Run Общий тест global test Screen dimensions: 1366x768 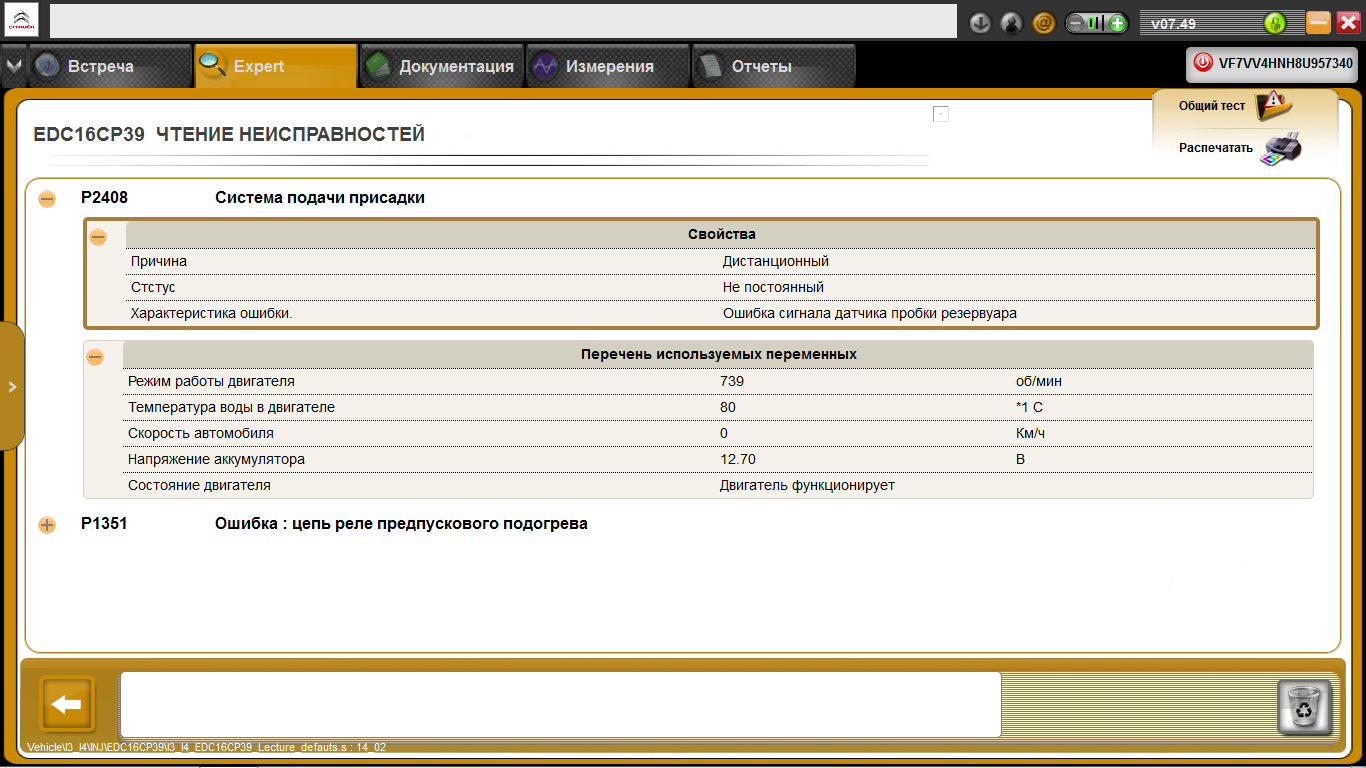[x=1212, y=105]
